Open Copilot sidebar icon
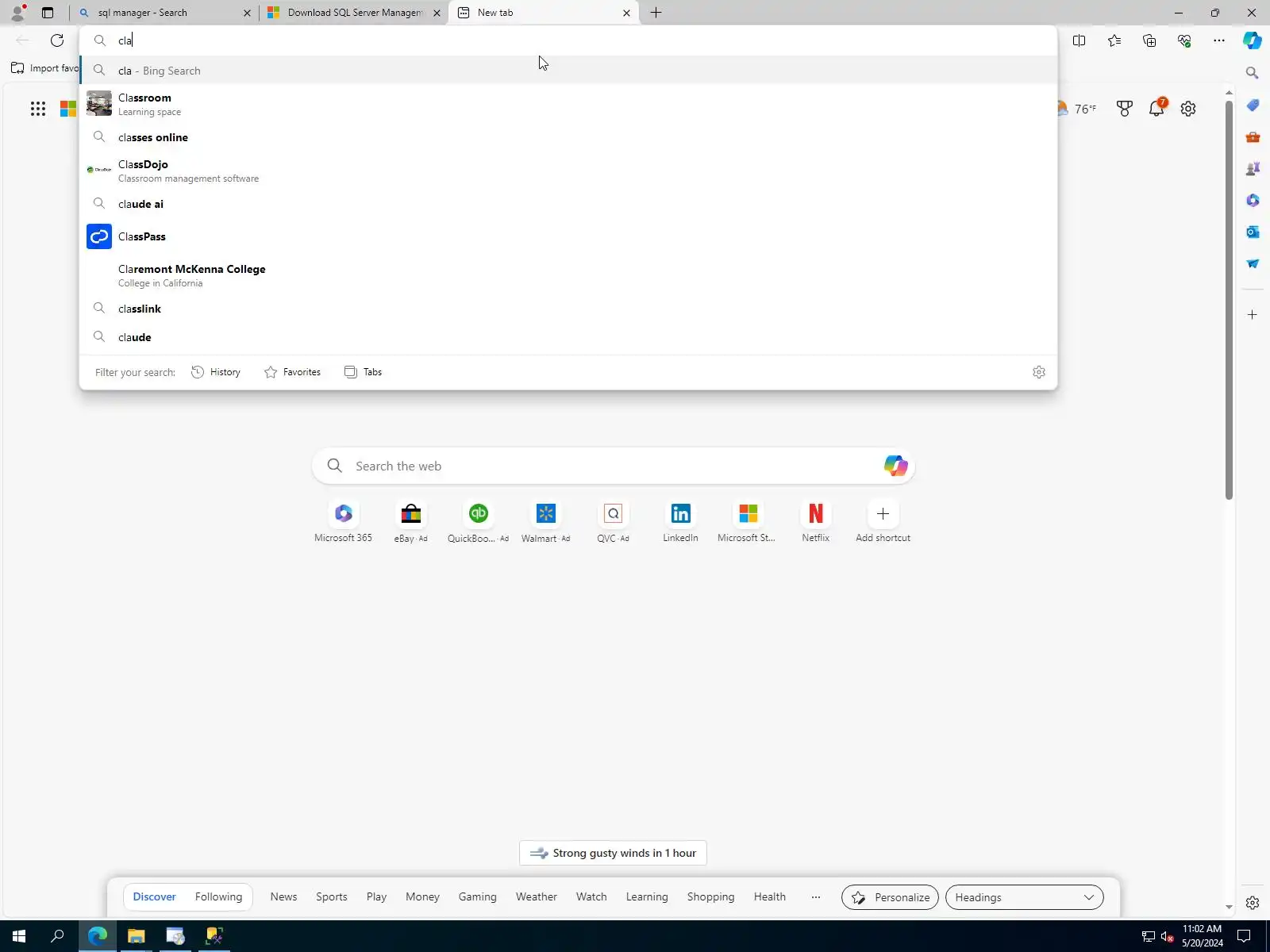The height and width of the screenshot is (952, 1270). pos(1253,40)
